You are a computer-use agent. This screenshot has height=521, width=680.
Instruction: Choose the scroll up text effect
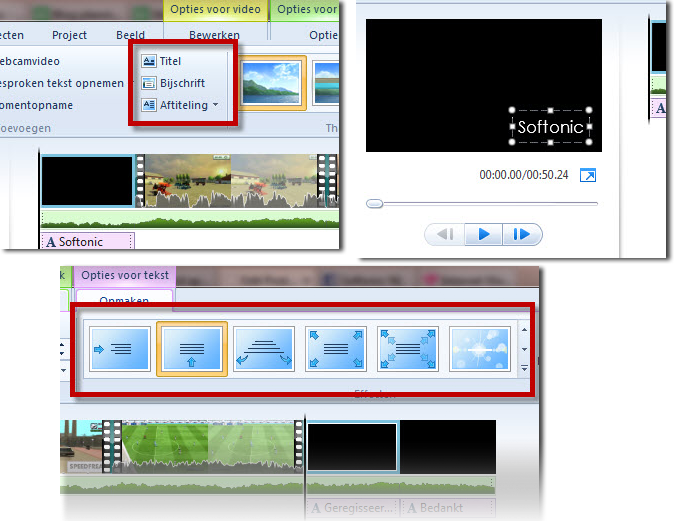coord(192,349)
